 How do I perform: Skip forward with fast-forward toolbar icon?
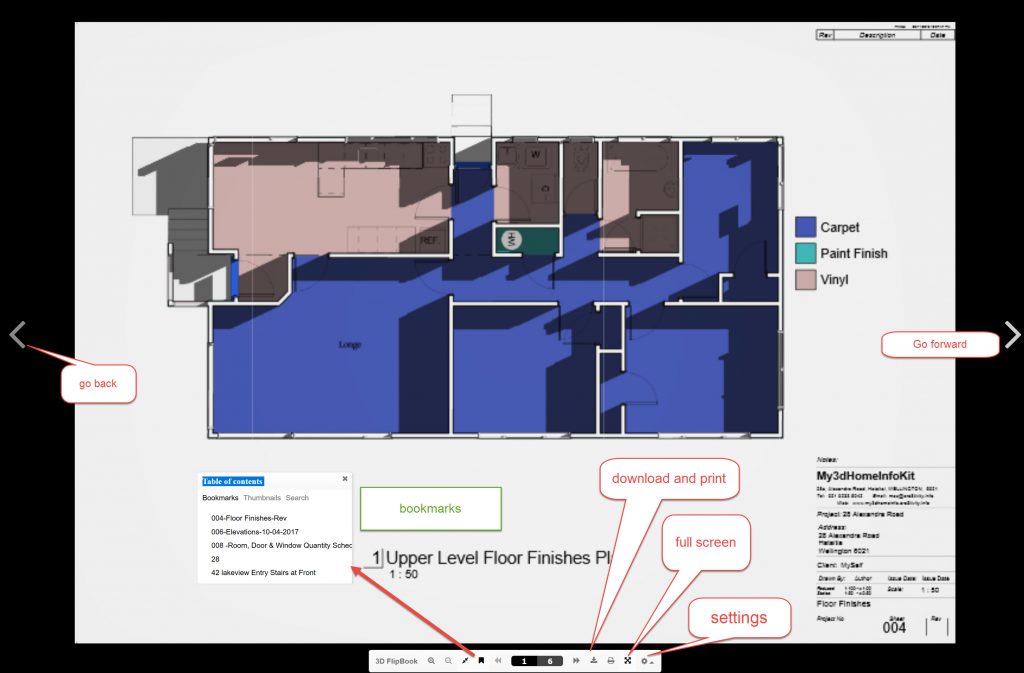click(x=576, y=661)
